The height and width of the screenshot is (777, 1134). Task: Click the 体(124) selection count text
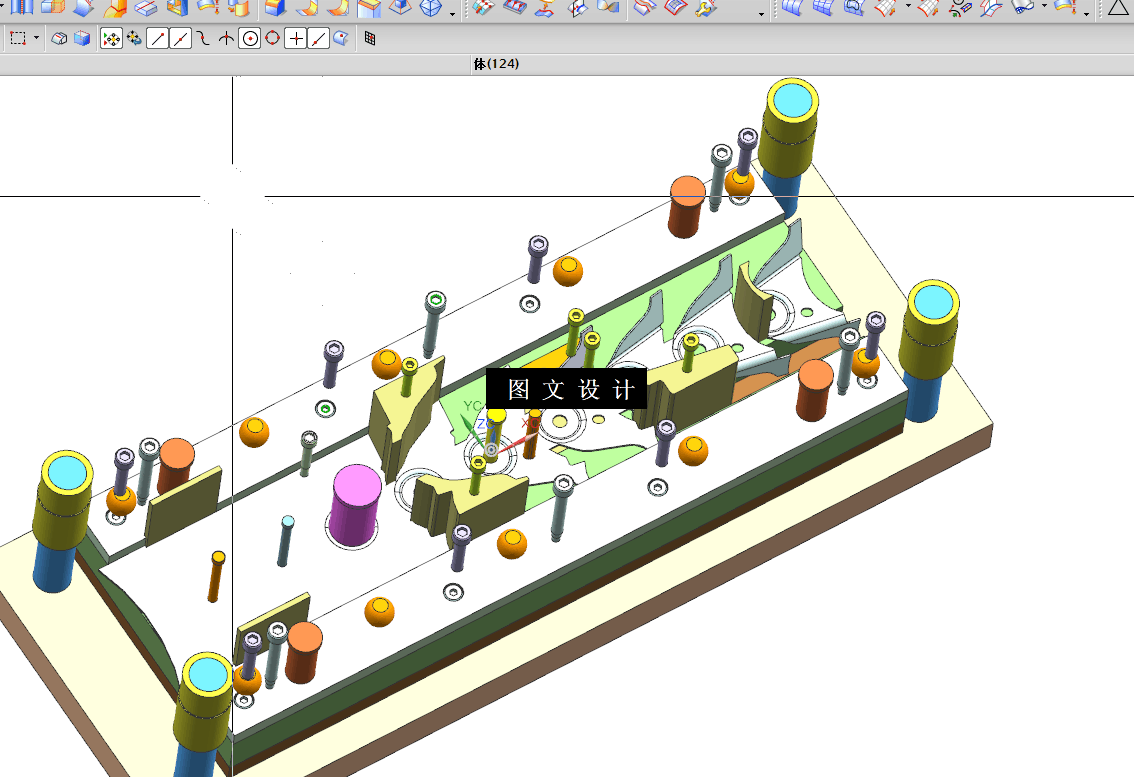pyautogui.click(x=496, y=64)
